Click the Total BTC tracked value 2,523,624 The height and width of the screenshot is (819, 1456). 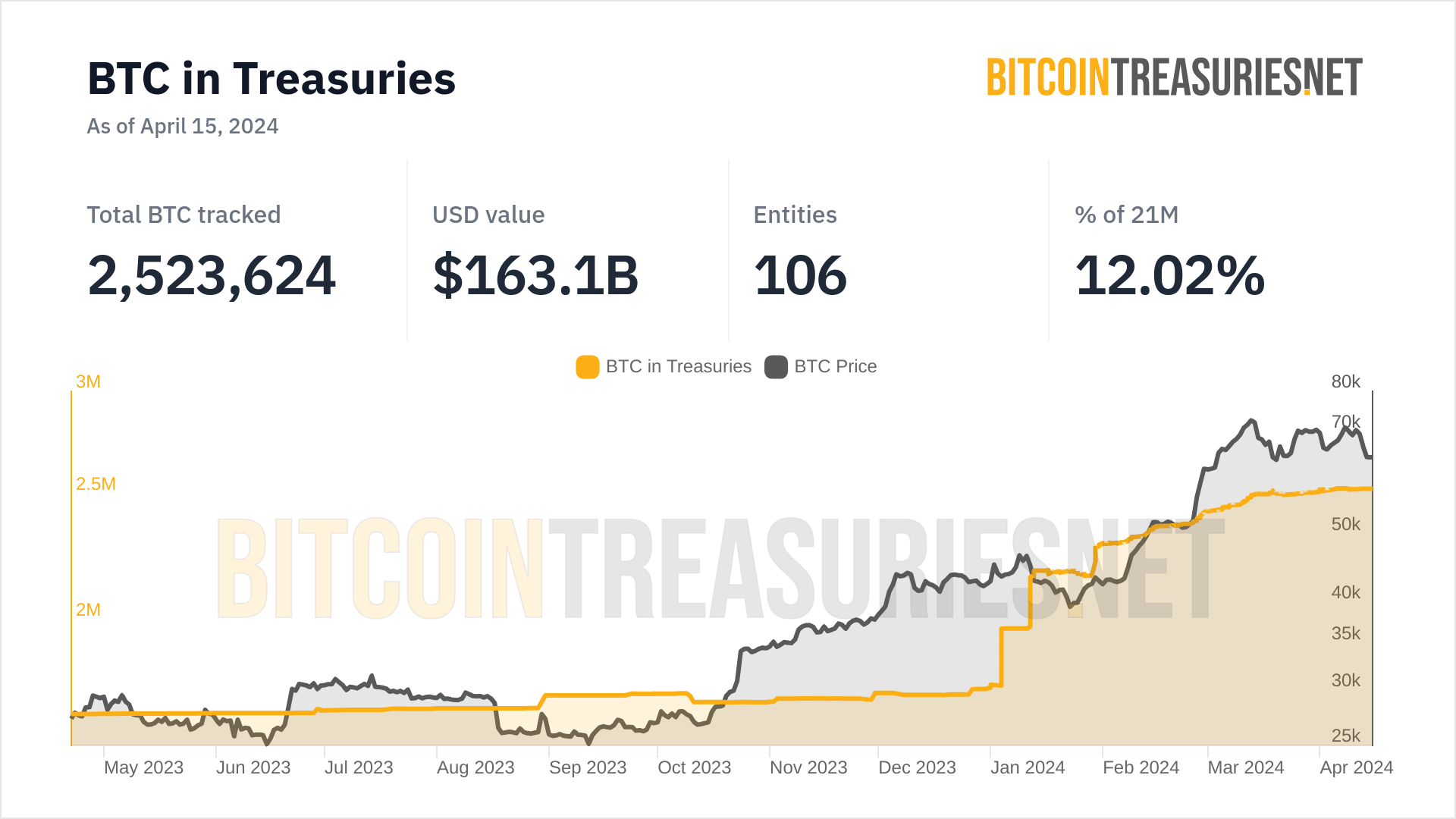212,275
